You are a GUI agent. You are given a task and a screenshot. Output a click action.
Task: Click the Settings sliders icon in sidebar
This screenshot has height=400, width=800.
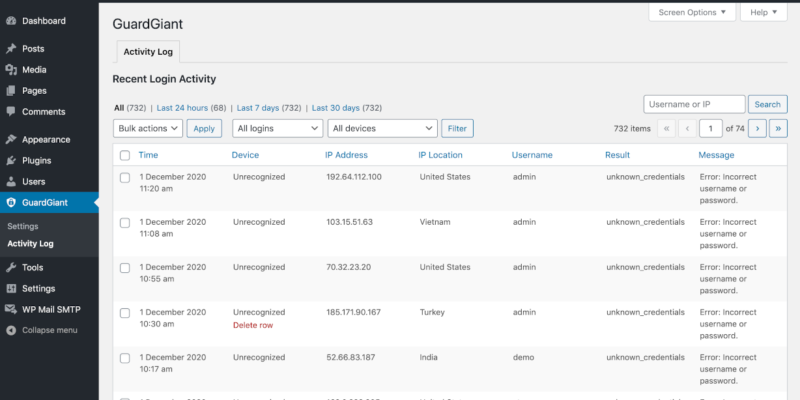[x=11, y=288]
